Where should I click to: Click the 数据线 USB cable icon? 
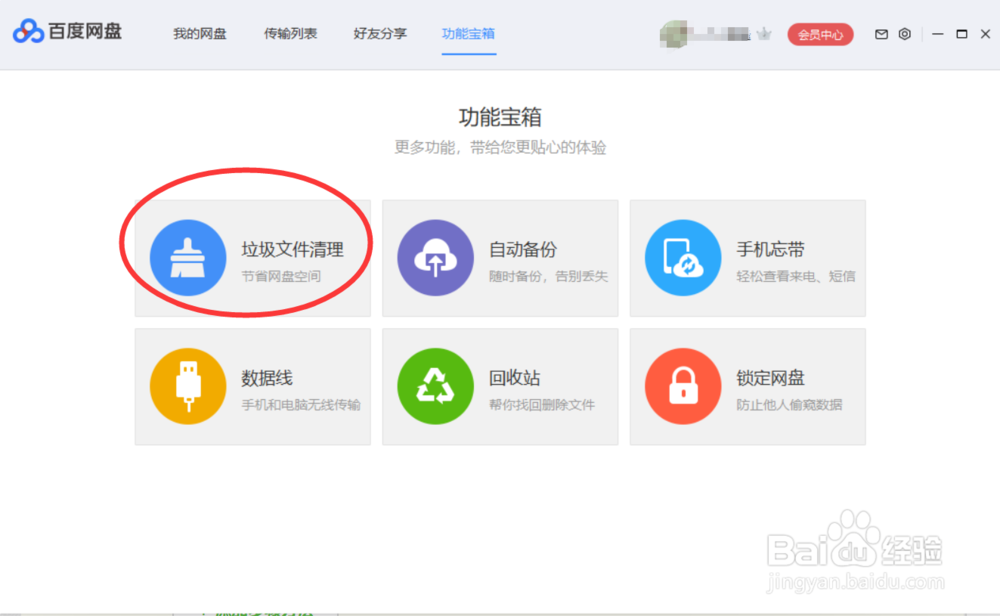pyautogui.click(x=187, y=386)
